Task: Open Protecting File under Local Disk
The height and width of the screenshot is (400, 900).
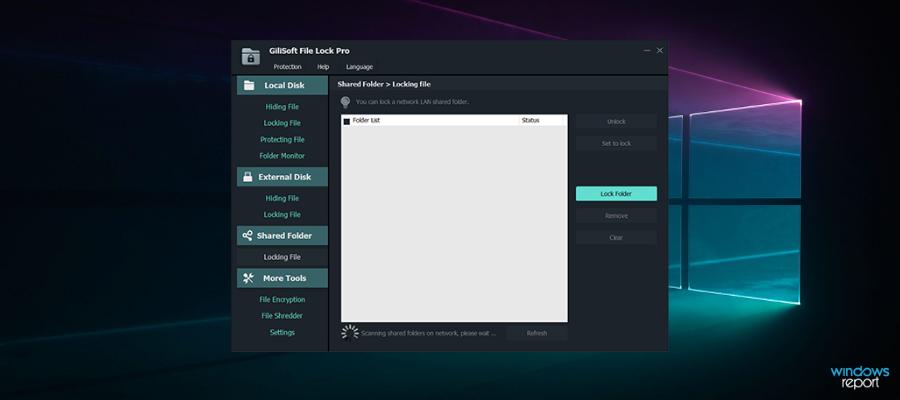Action: 282,140
